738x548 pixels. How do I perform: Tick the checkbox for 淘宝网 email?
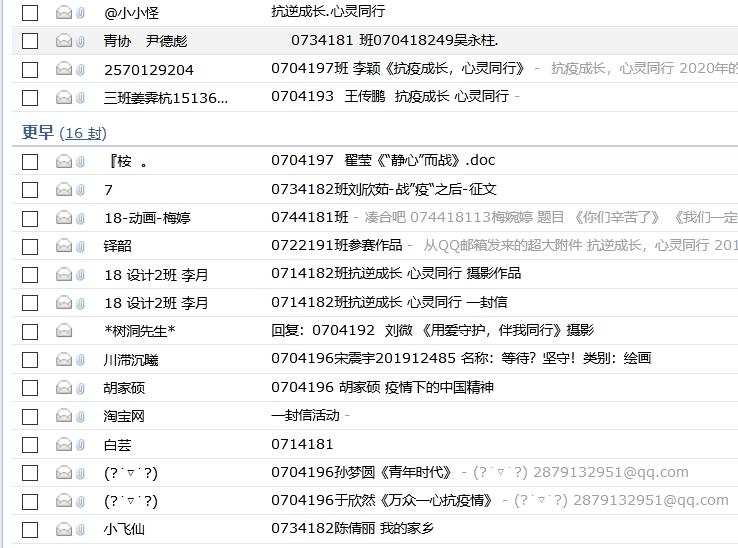[30, 415]
